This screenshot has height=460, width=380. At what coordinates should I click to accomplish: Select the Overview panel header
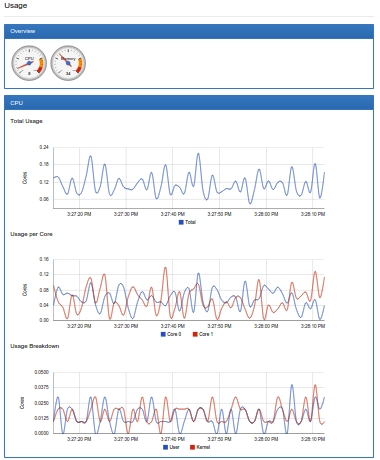(189, 31)
